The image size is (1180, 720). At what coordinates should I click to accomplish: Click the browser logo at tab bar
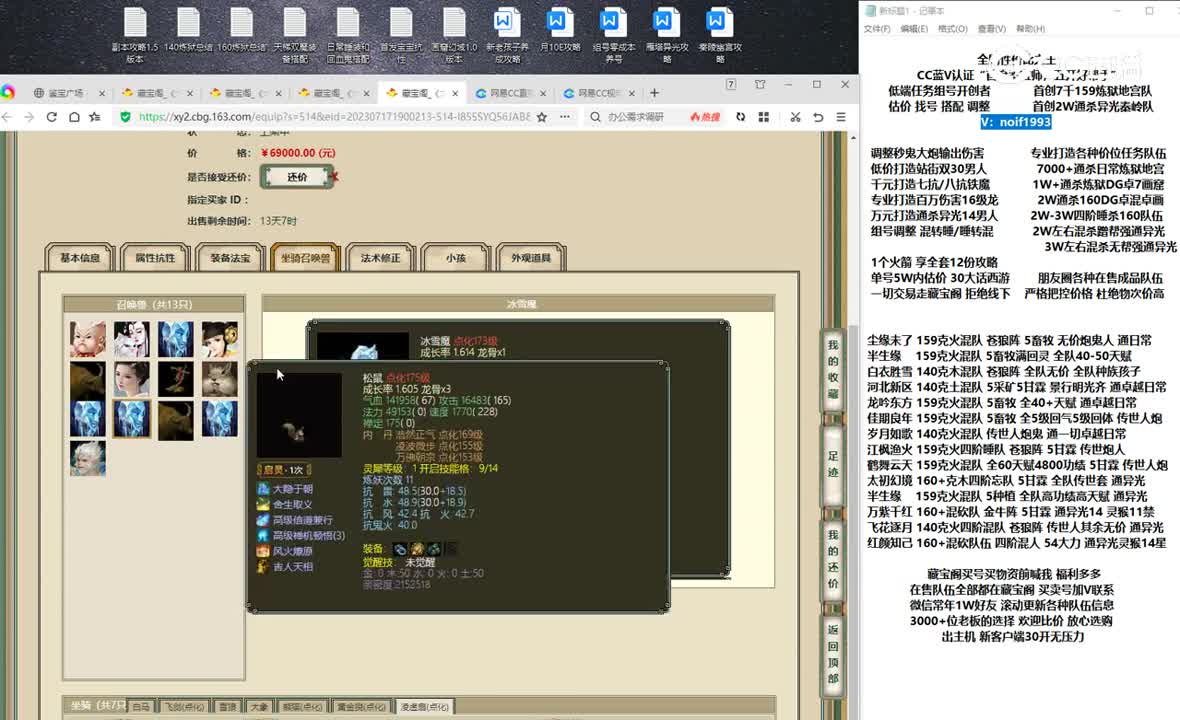point(8,92)
